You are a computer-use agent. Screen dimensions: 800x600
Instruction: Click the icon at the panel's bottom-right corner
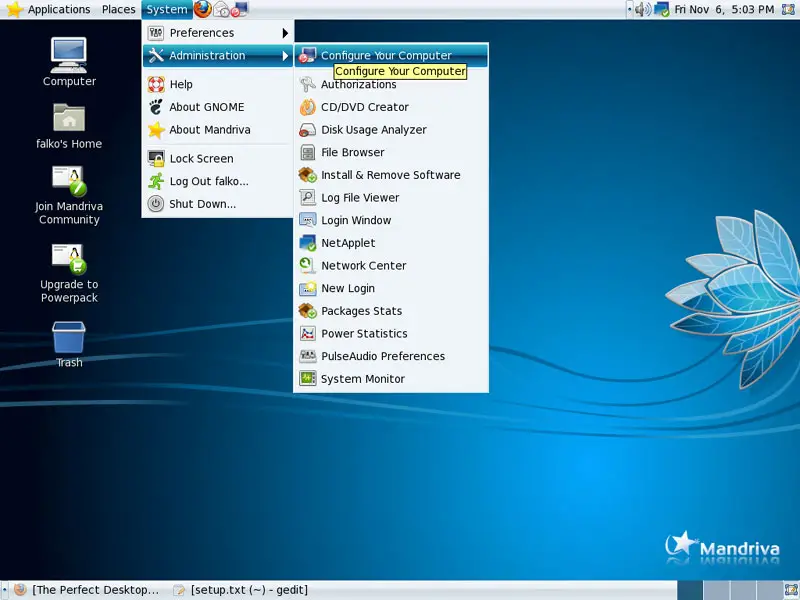(790, 590)
